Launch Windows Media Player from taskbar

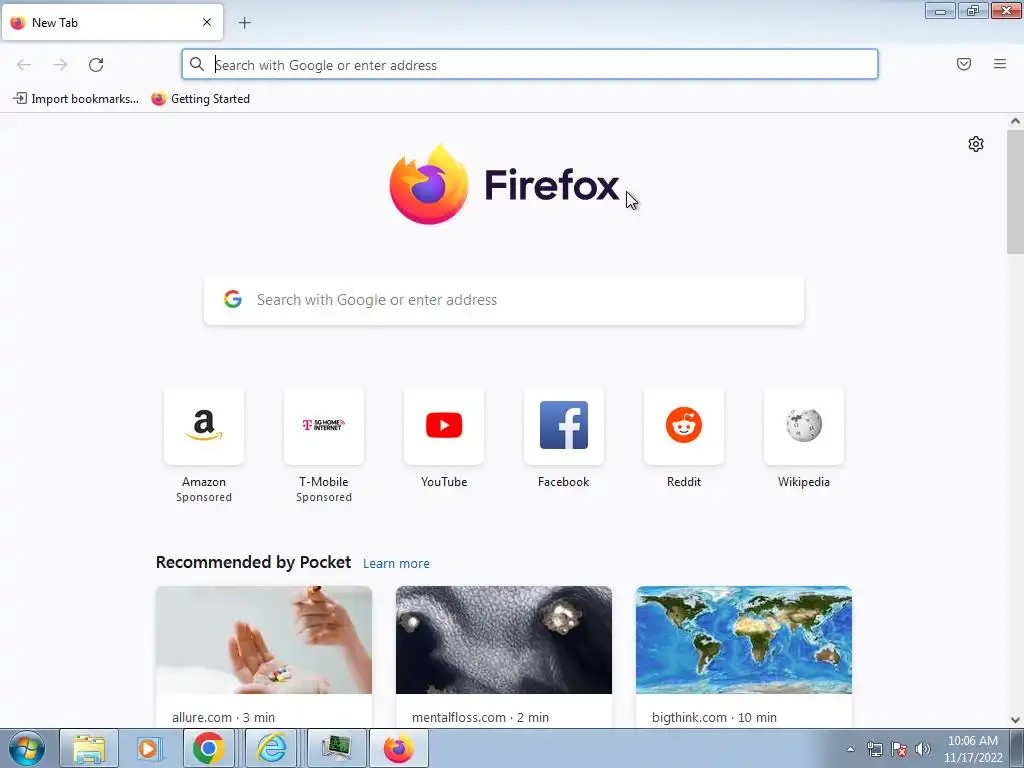tap(148, 748)
